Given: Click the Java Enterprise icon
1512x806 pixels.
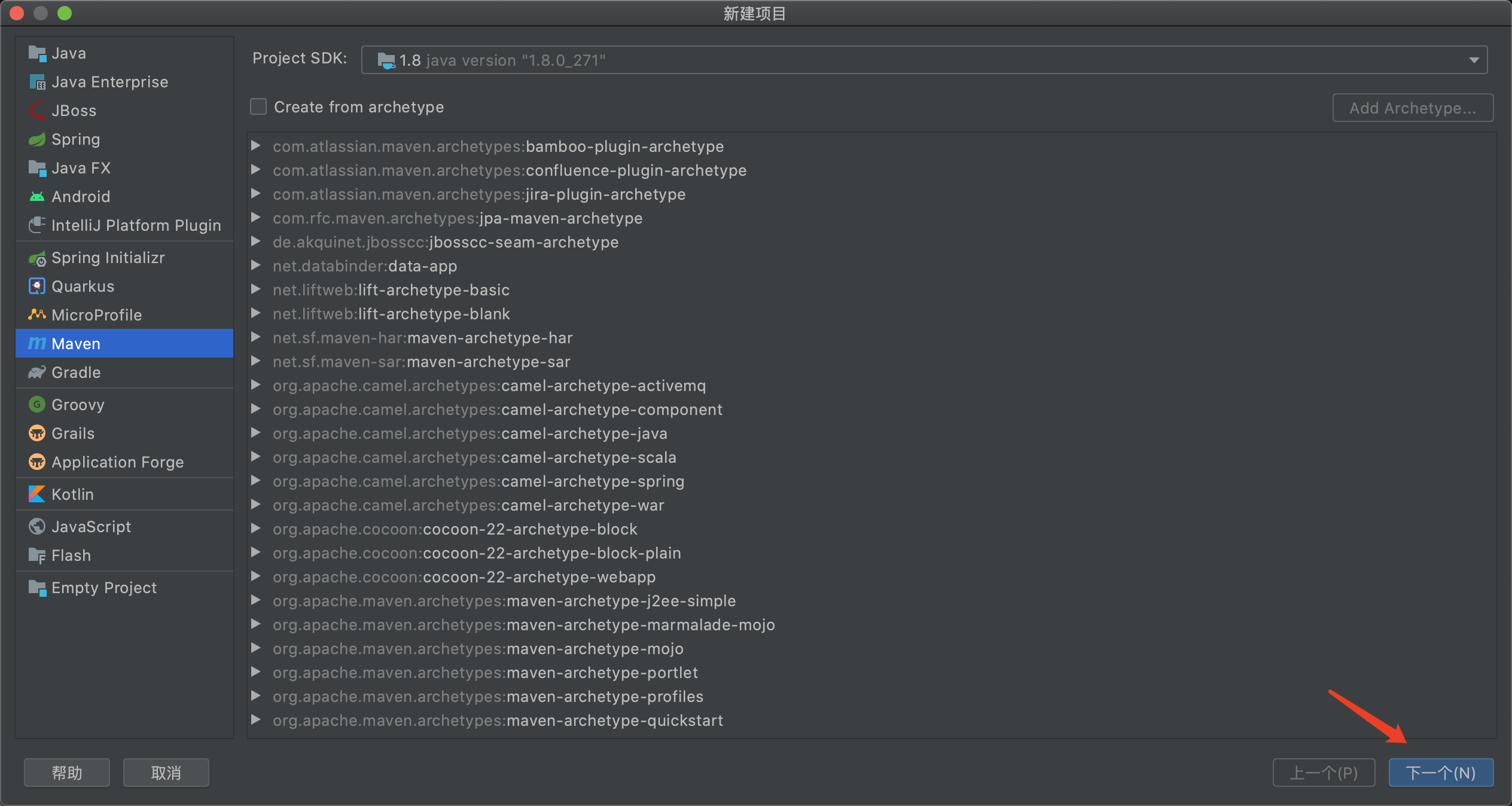Looking at the screenshot, I should [x=37, y=82].
